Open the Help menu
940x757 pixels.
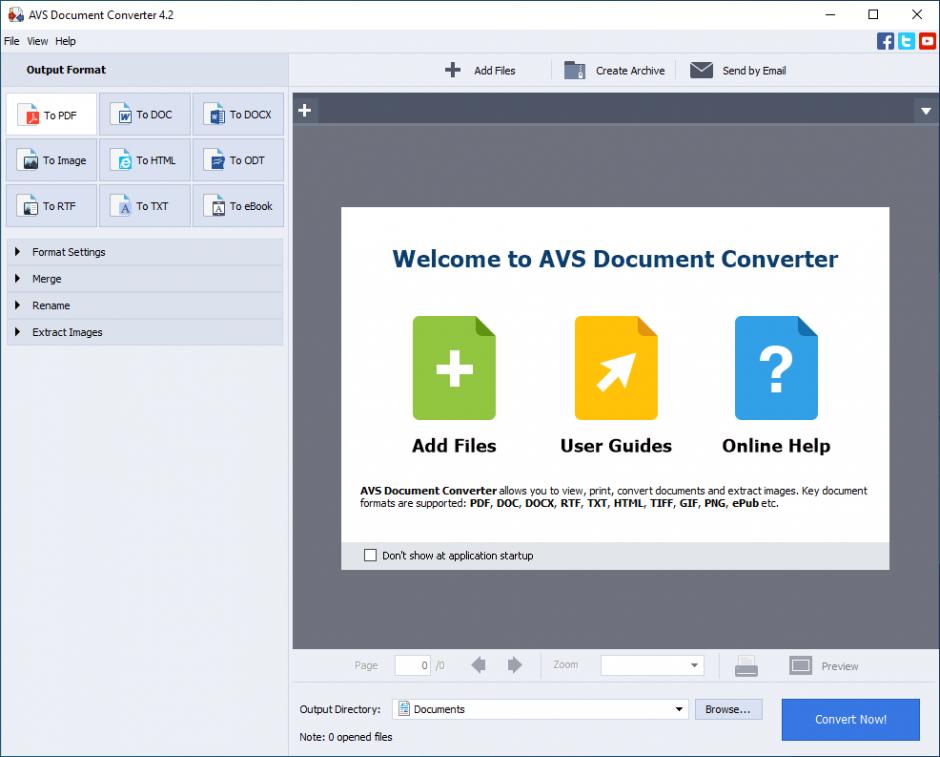(x=65, y=41)
